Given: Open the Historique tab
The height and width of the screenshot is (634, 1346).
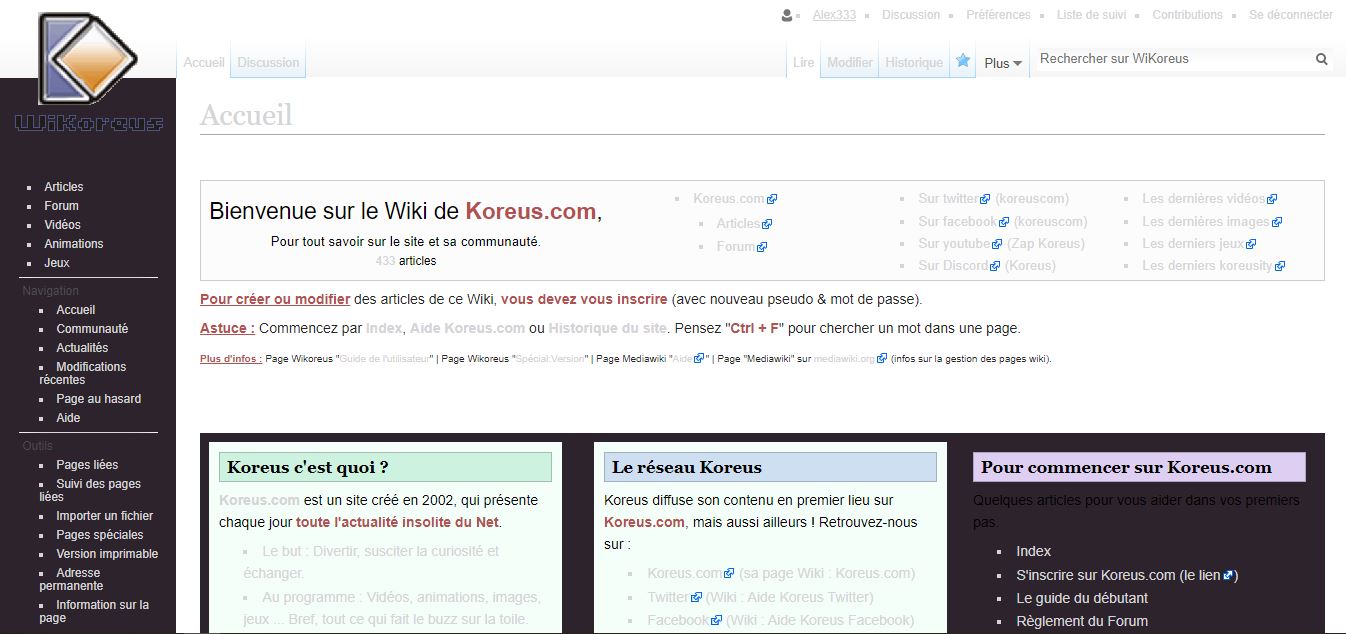Looking at the screenshot, I should 913,62.
